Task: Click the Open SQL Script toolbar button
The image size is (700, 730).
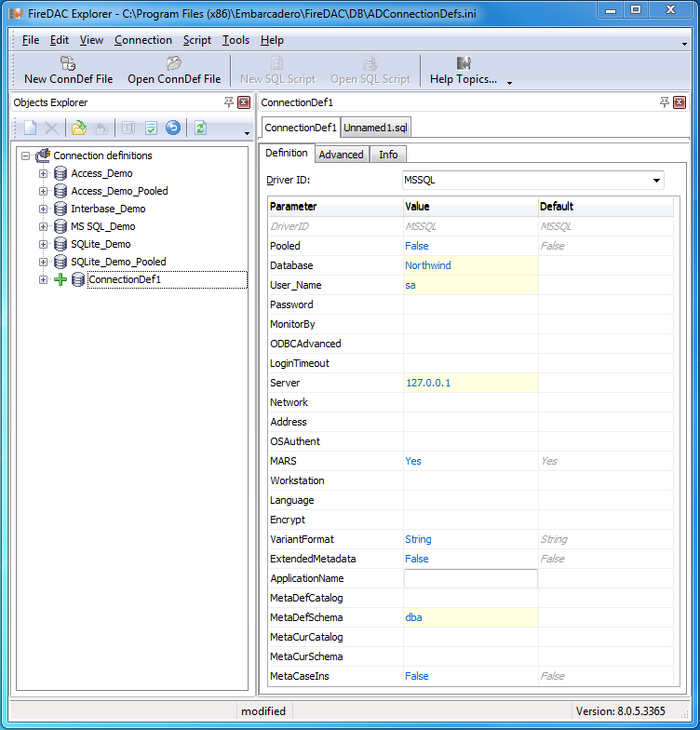Action: tap(370, 71)
